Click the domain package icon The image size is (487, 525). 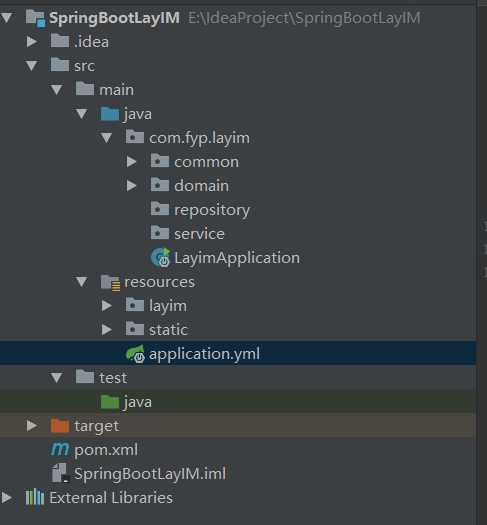coord(160,185)
